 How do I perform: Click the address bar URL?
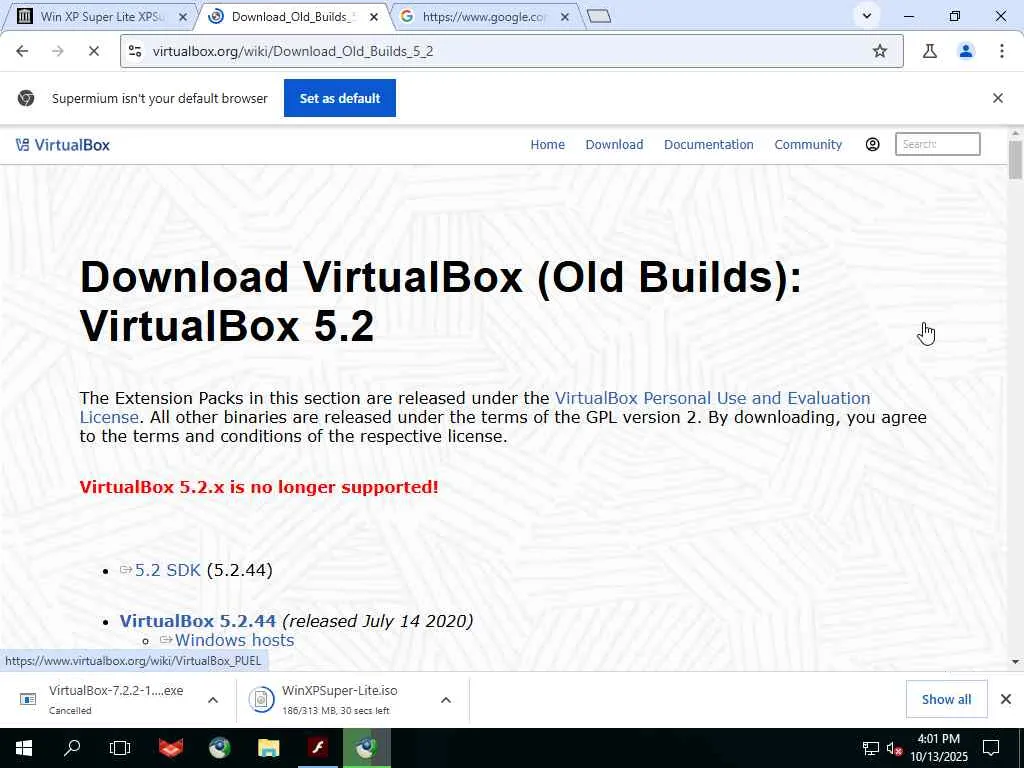click(293, 51)
